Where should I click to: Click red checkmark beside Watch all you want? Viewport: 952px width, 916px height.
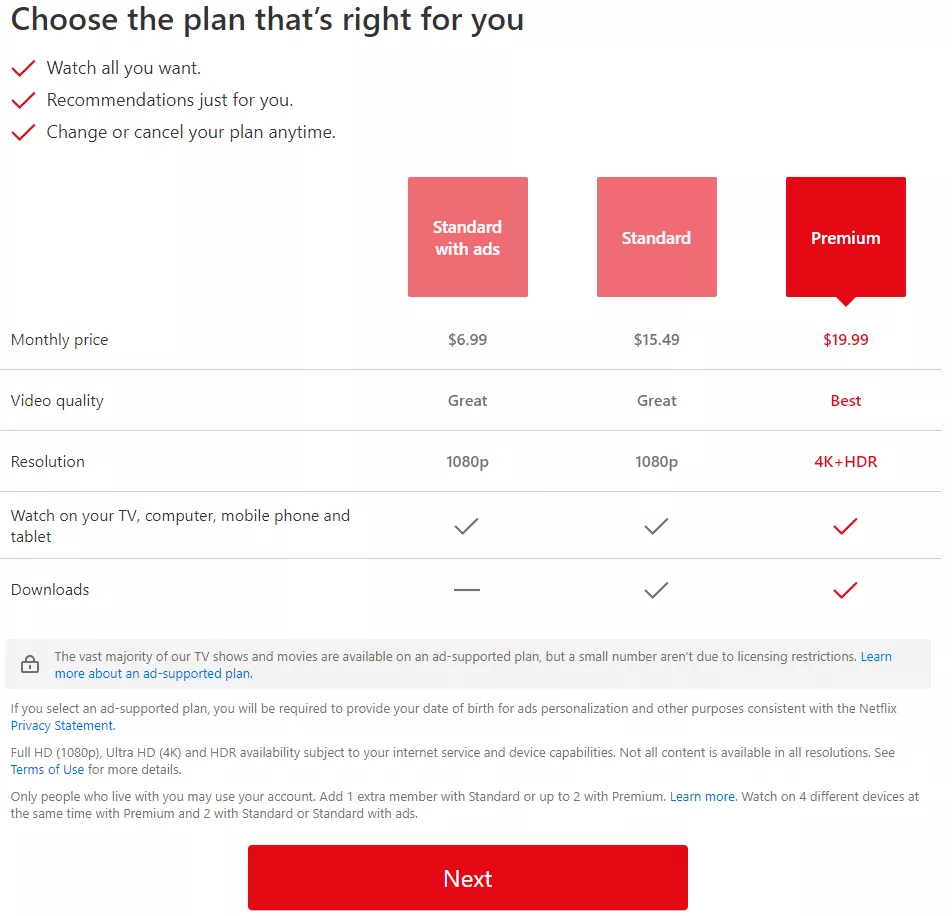click(23, 69)
